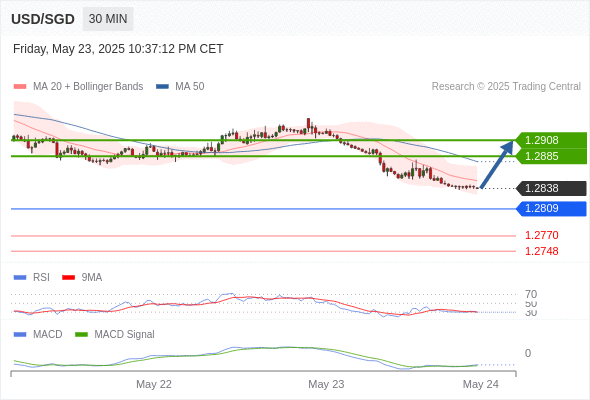
Task: Select the 1.2908 green resistance label
Action: tap(551, 140)
